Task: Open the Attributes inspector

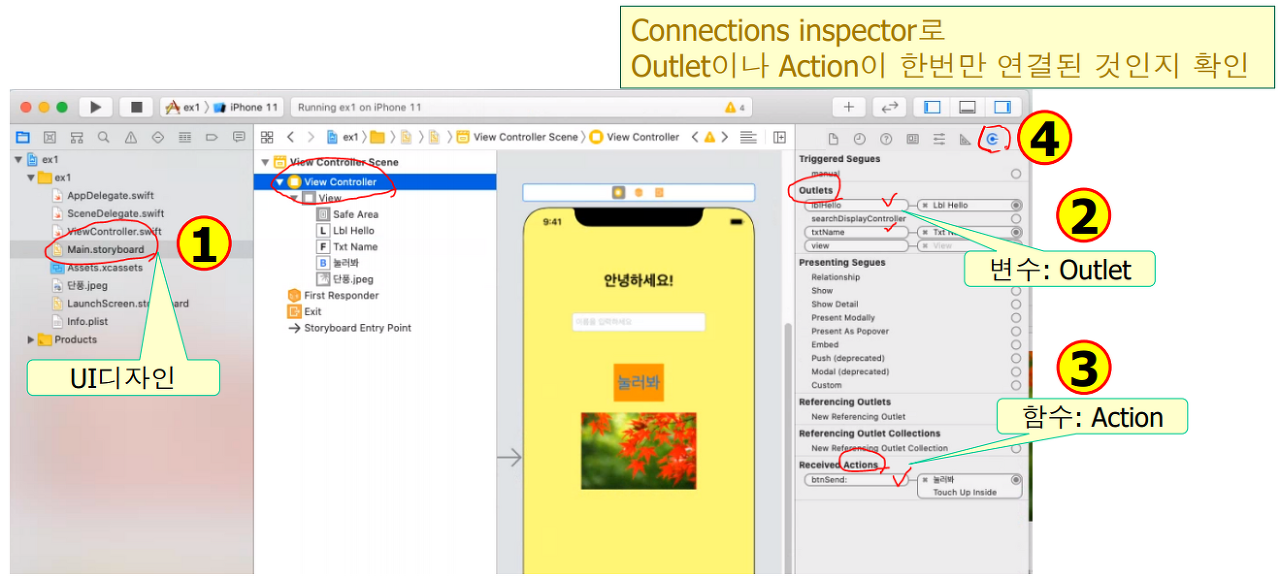Action: [x=939, y=139]
